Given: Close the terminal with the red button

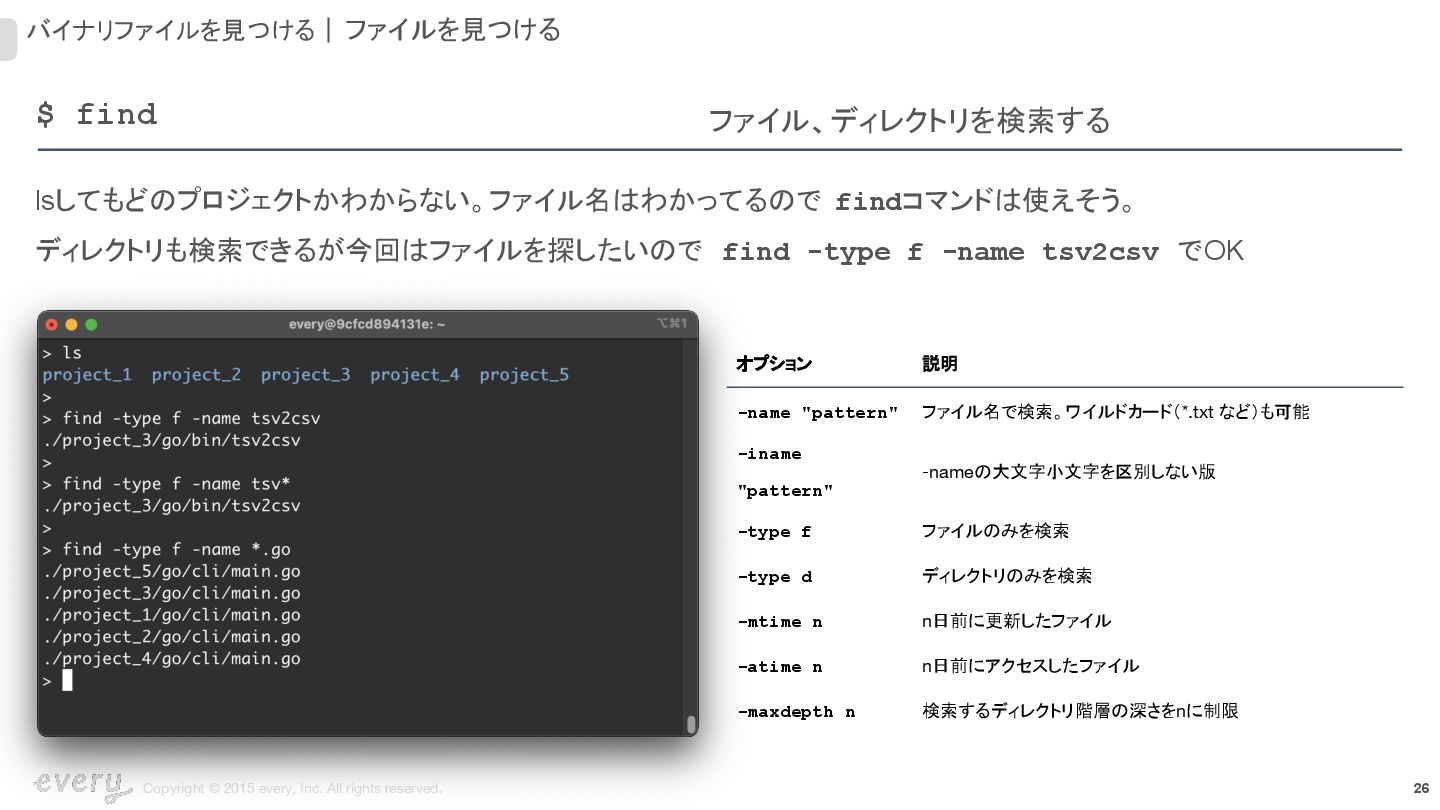Looking at the screenshot, I should (52, 324).
